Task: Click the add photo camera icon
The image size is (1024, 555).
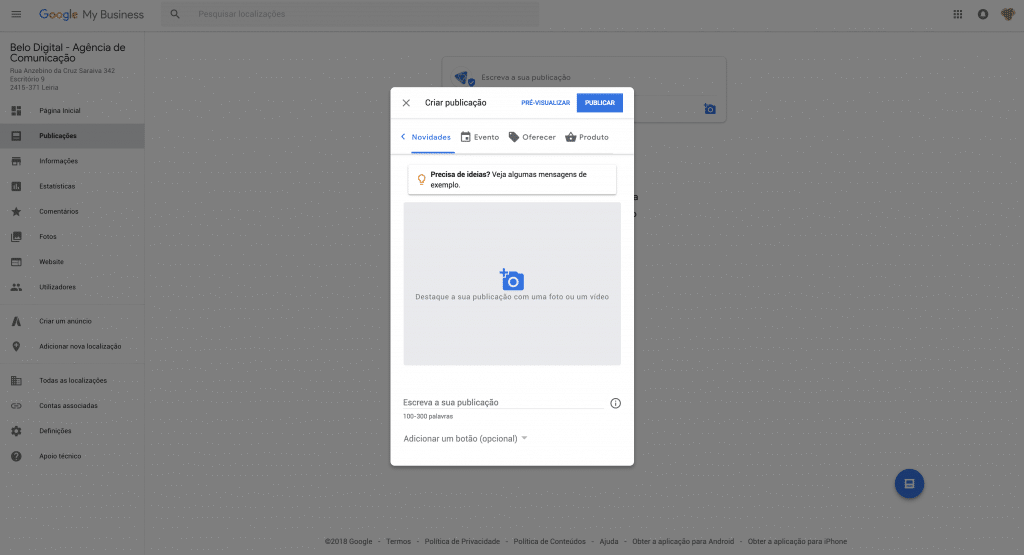Action: pyautogui.click(x=512, y=280)
